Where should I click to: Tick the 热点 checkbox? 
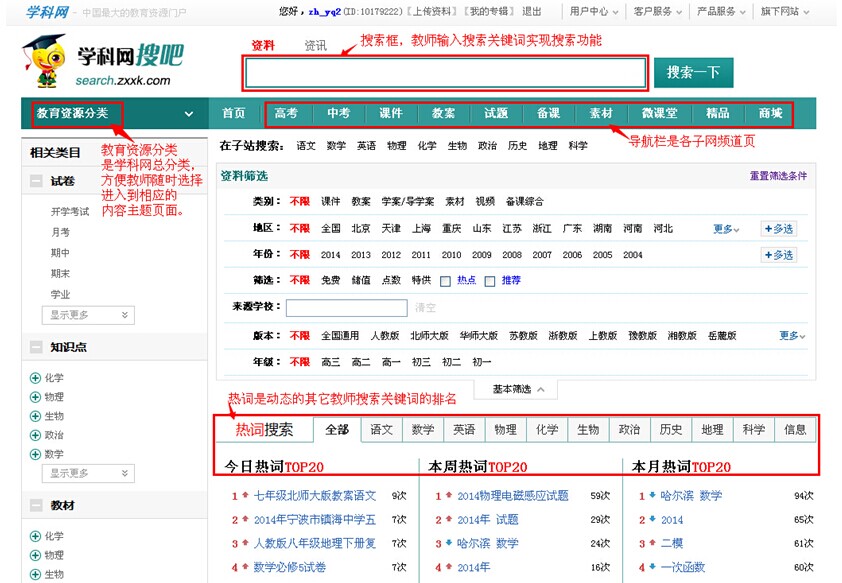tap(445, 281)
